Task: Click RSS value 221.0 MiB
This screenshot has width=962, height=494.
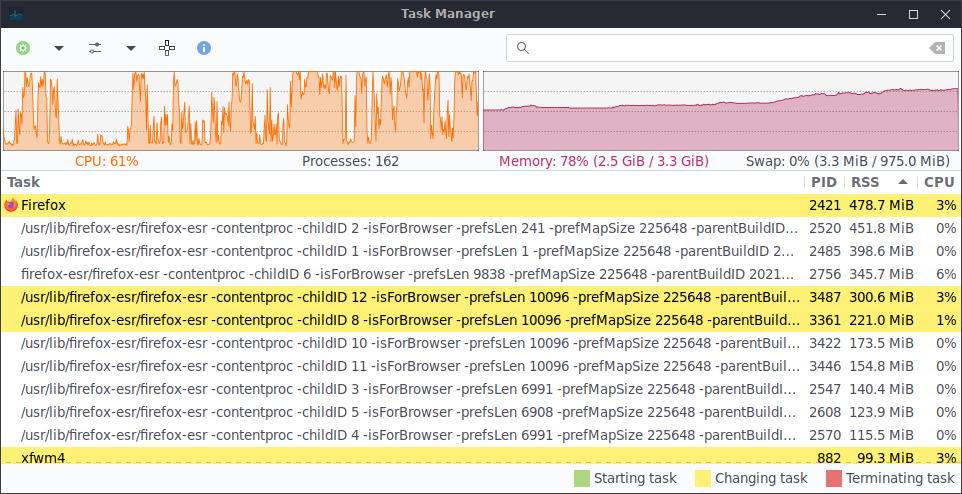Action: point(882,320)
